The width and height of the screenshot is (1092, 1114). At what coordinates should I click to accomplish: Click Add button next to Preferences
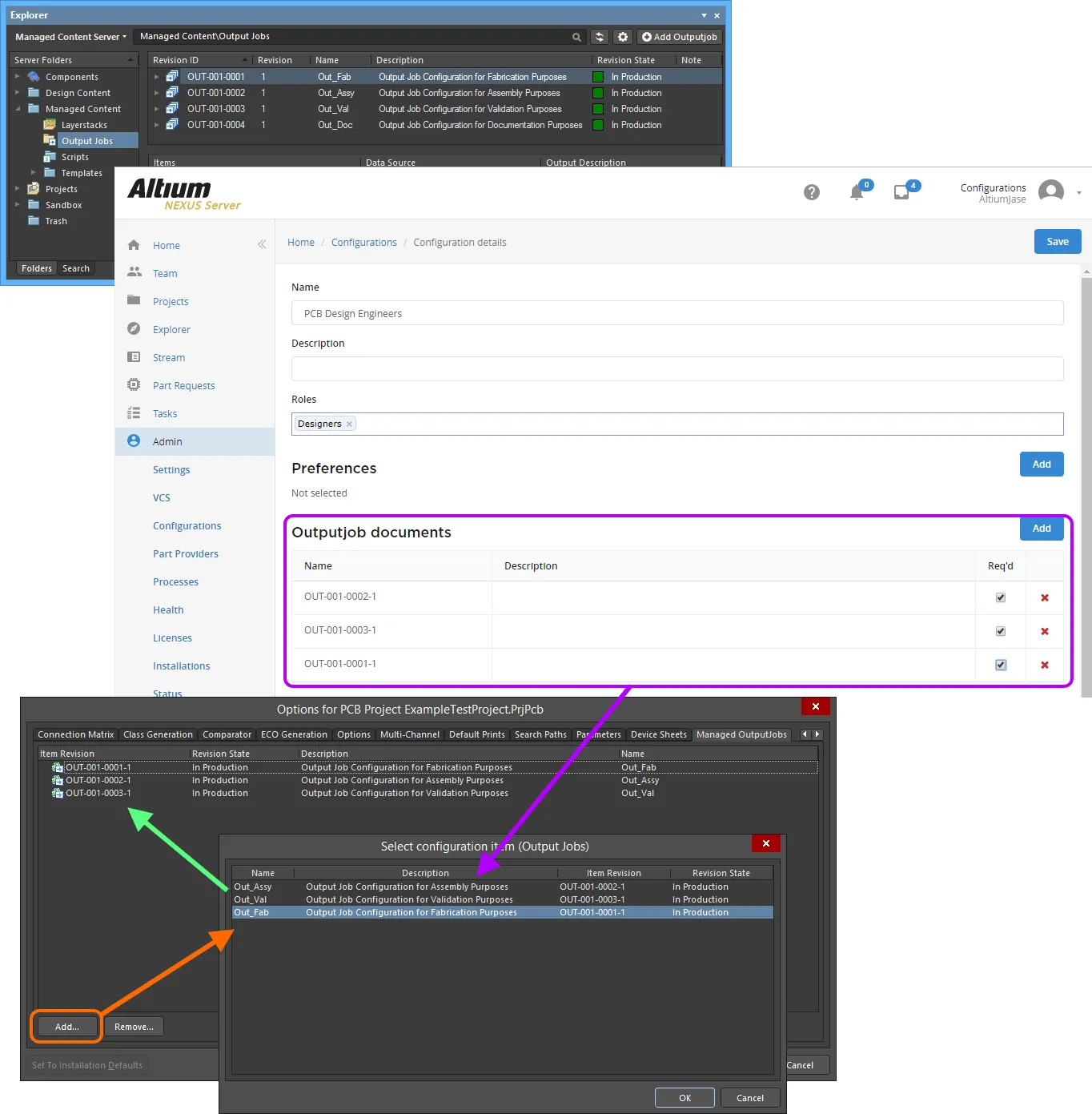point(1042,465)
